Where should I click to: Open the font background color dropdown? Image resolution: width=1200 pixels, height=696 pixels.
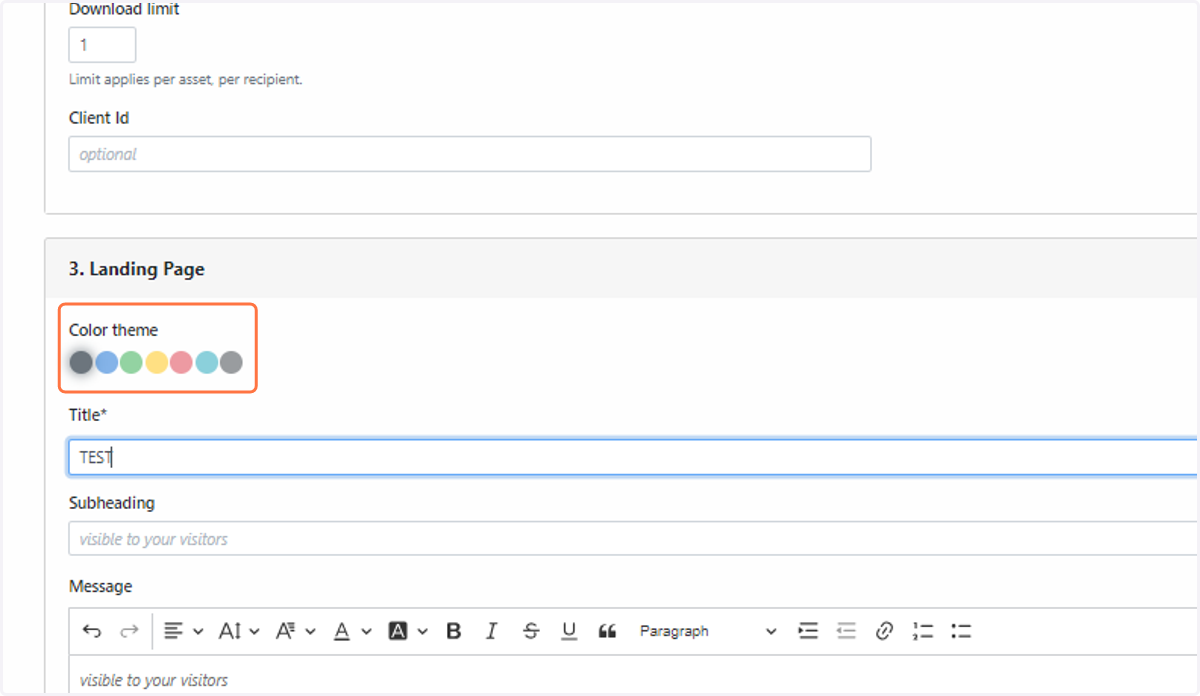coord(407,631)
